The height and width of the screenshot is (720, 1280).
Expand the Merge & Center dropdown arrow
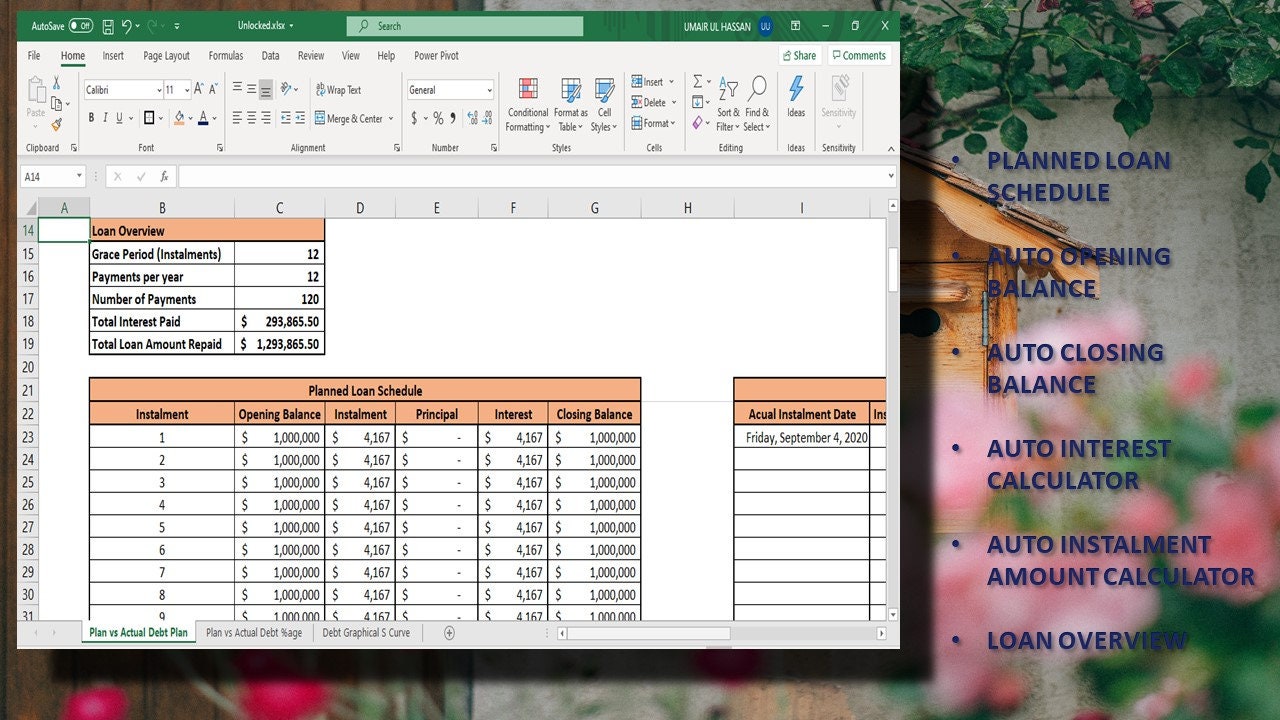(391, 117)
